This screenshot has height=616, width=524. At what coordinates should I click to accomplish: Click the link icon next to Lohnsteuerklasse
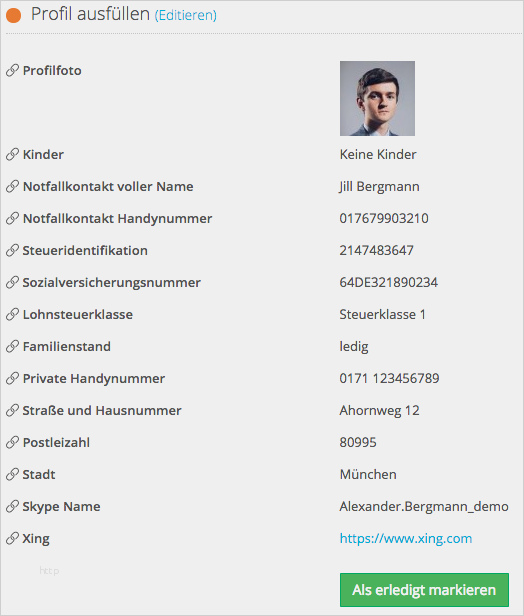click(12, 314)
